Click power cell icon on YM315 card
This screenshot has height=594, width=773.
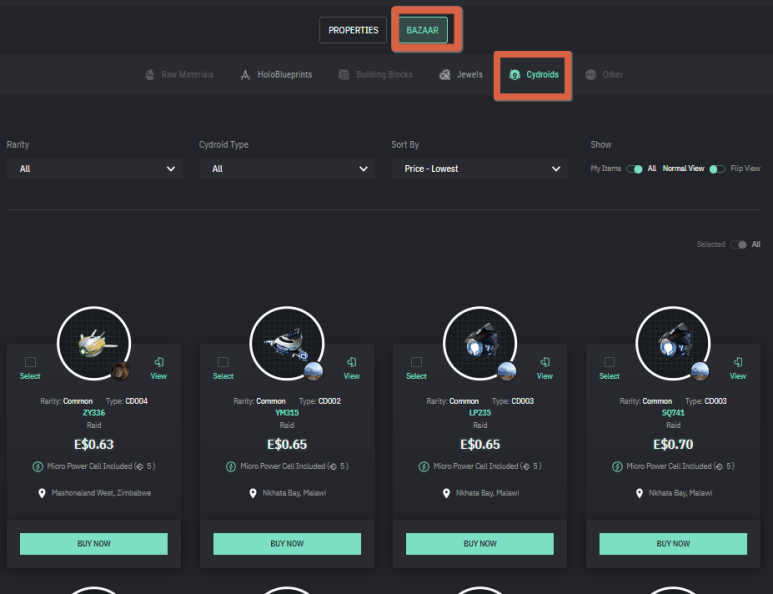pyautogui.click(x=231, y=466)
